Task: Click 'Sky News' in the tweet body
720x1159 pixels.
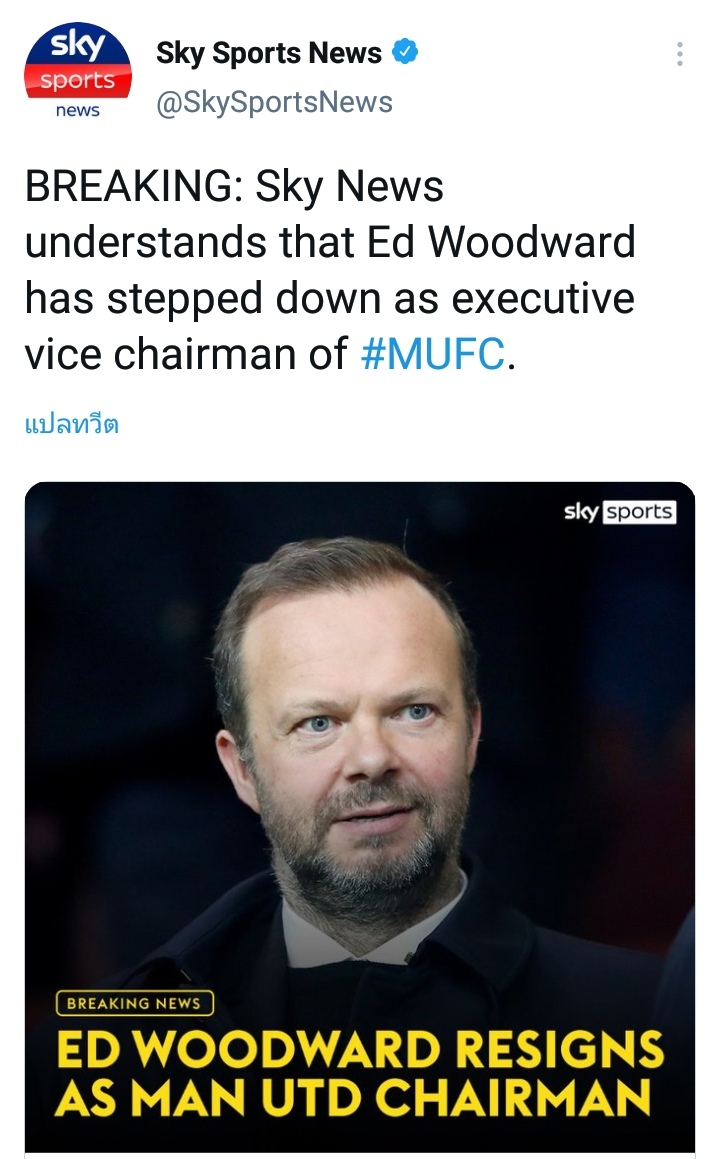Action: coord(350,188)
